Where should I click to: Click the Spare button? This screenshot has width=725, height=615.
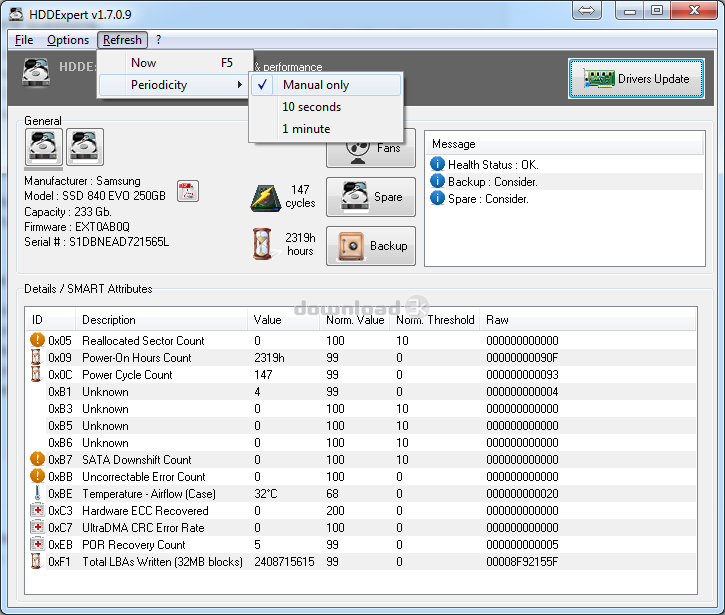pyautogui.click(x=370, y=197)
